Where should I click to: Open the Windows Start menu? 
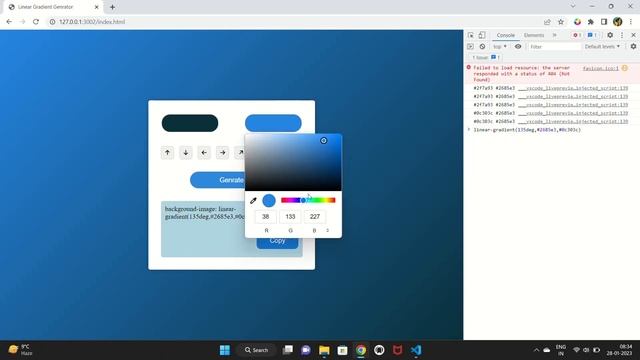coord(225,350)
